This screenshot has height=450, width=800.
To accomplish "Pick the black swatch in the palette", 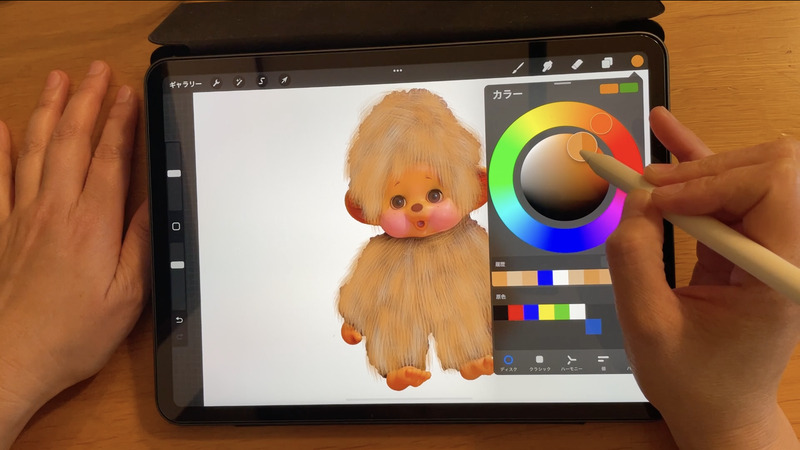I will [501, 312].
